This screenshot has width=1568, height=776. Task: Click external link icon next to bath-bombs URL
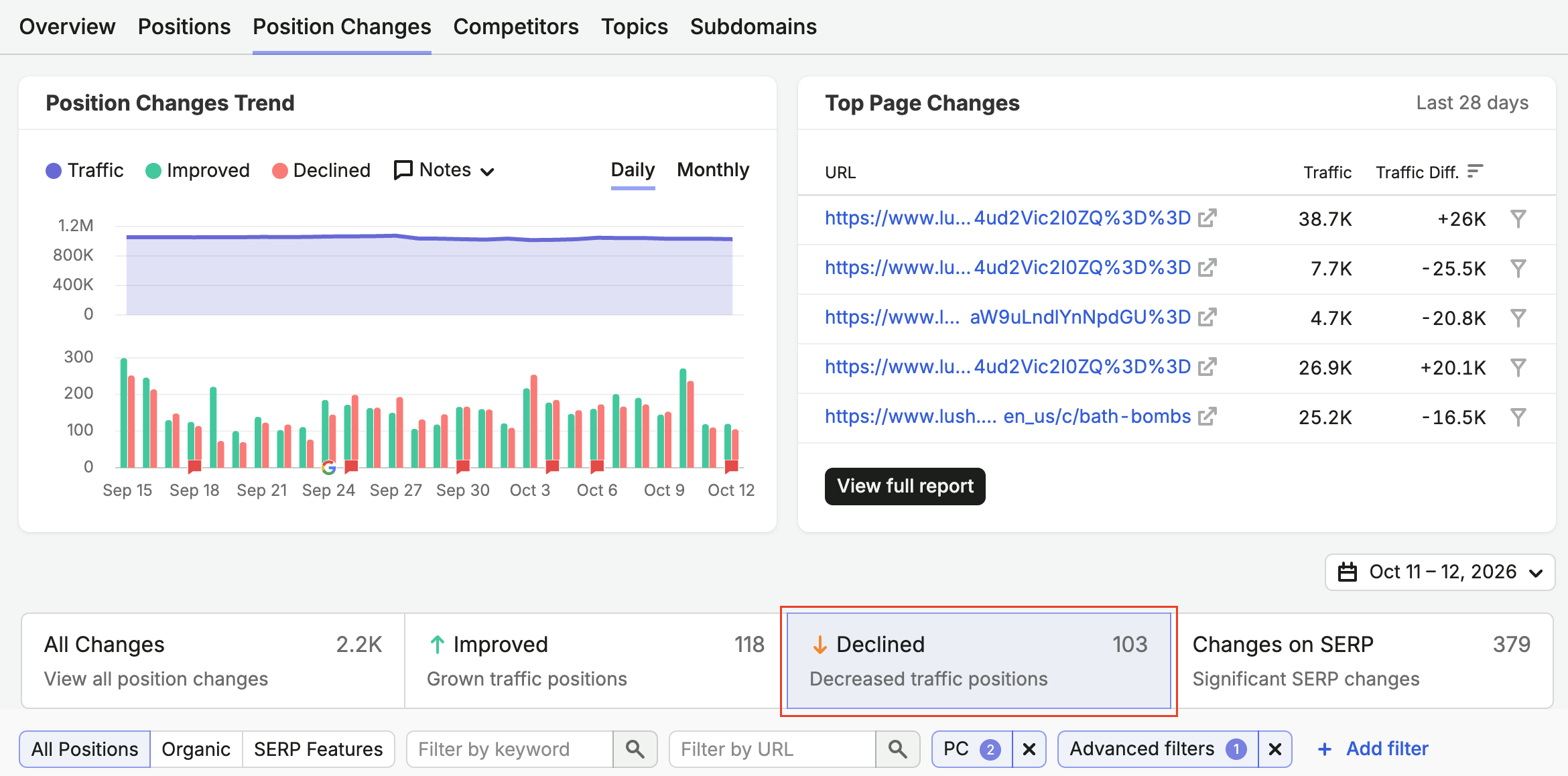coord(1207,417)
